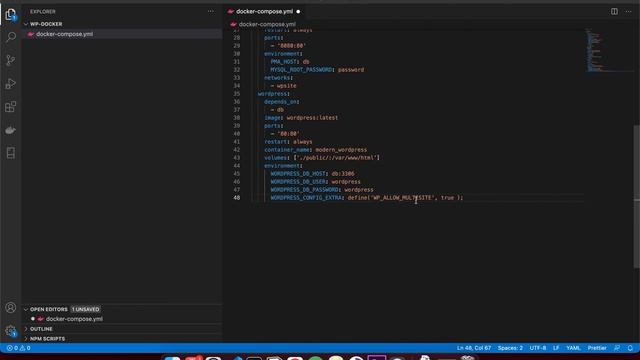Viewport: 640px width, 360px height.
Task: Click the PMA_HOST: db line
Action: point(290,62)
